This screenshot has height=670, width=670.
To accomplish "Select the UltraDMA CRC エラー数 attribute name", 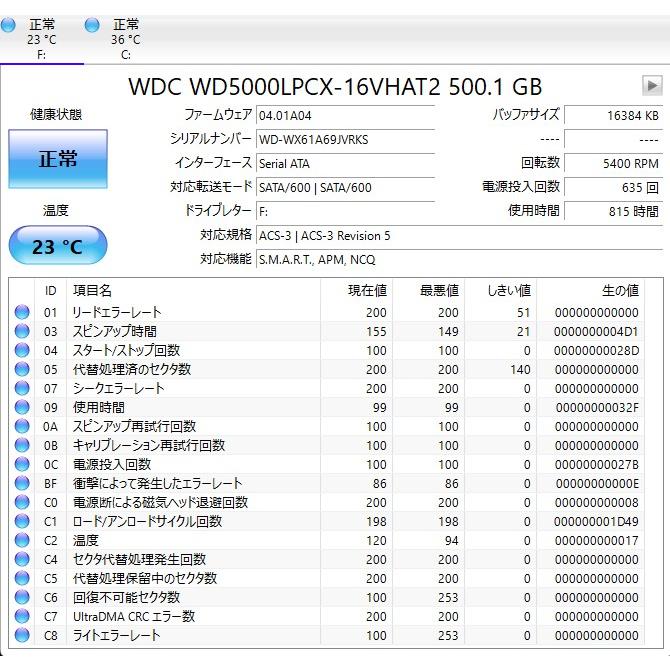I will (x=134, y=617).
